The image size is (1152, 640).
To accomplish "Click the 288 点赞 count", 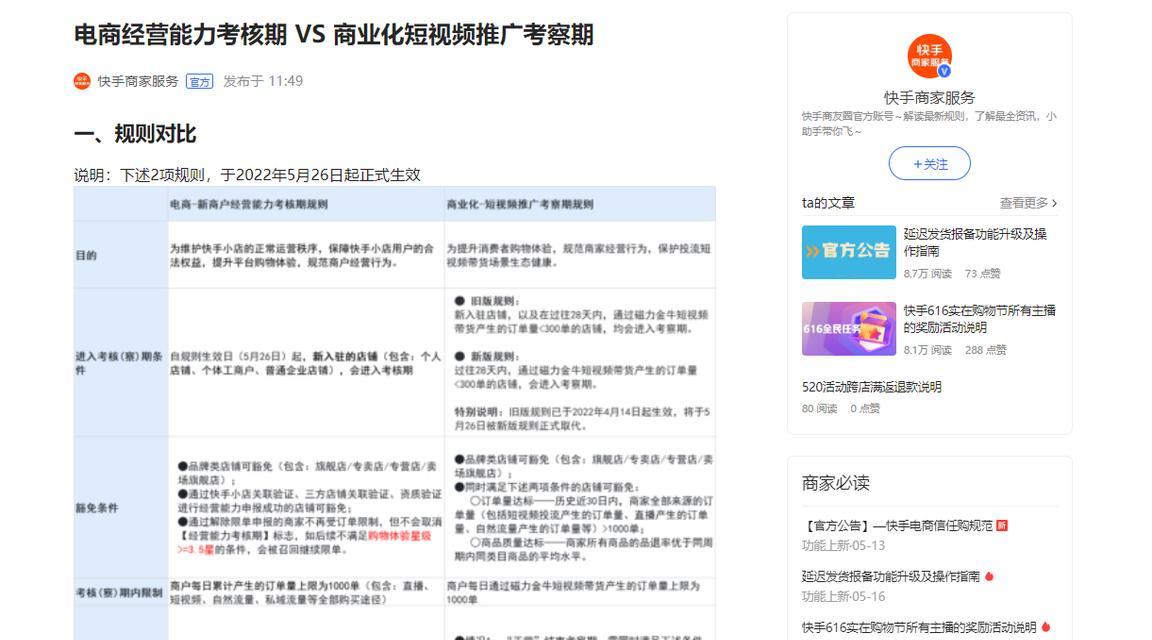I will coord(986,350).
